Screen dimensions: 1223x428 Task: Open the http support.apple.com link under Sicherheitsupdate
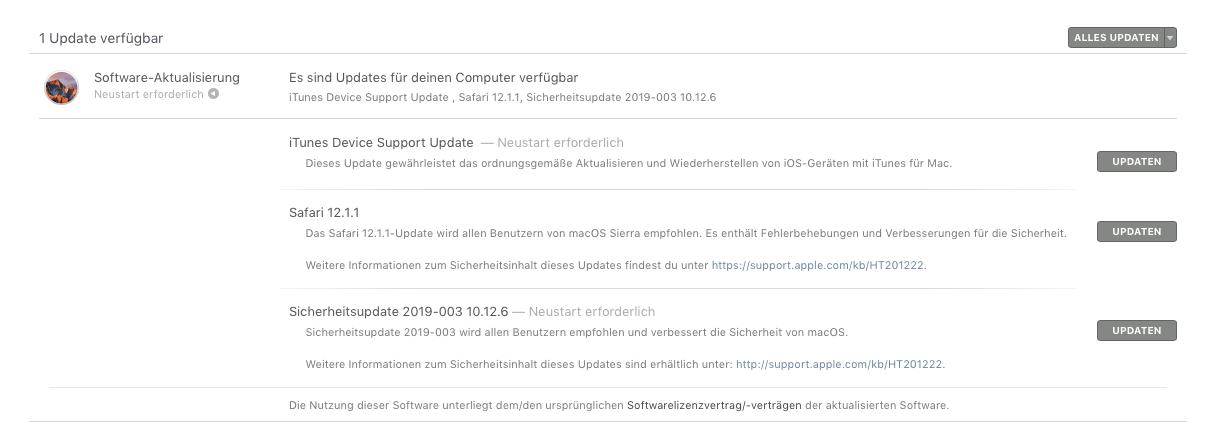(839, 365)
